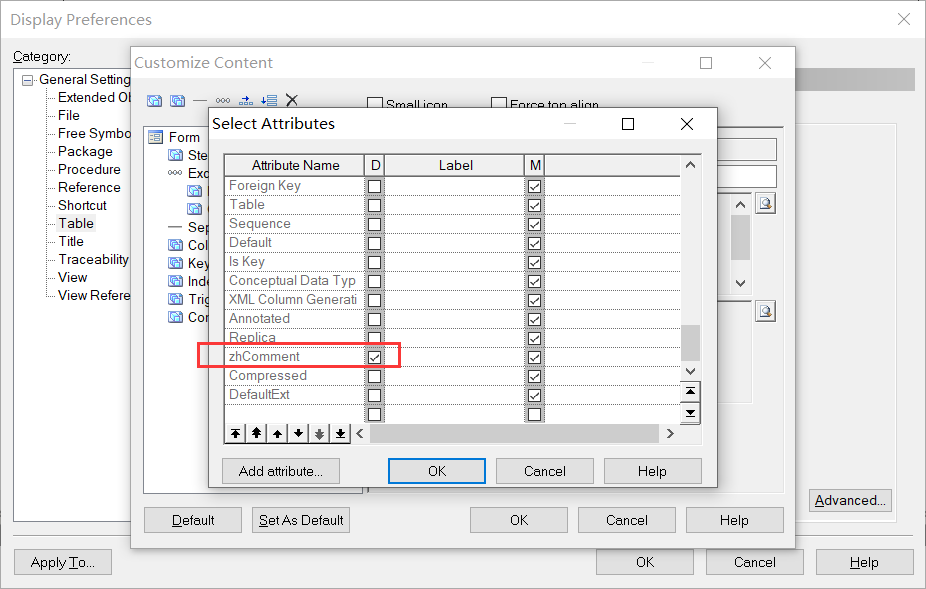Click the page-up double arrow button
The height and width of the screenshot is (589, 926).
click(256, 434)
